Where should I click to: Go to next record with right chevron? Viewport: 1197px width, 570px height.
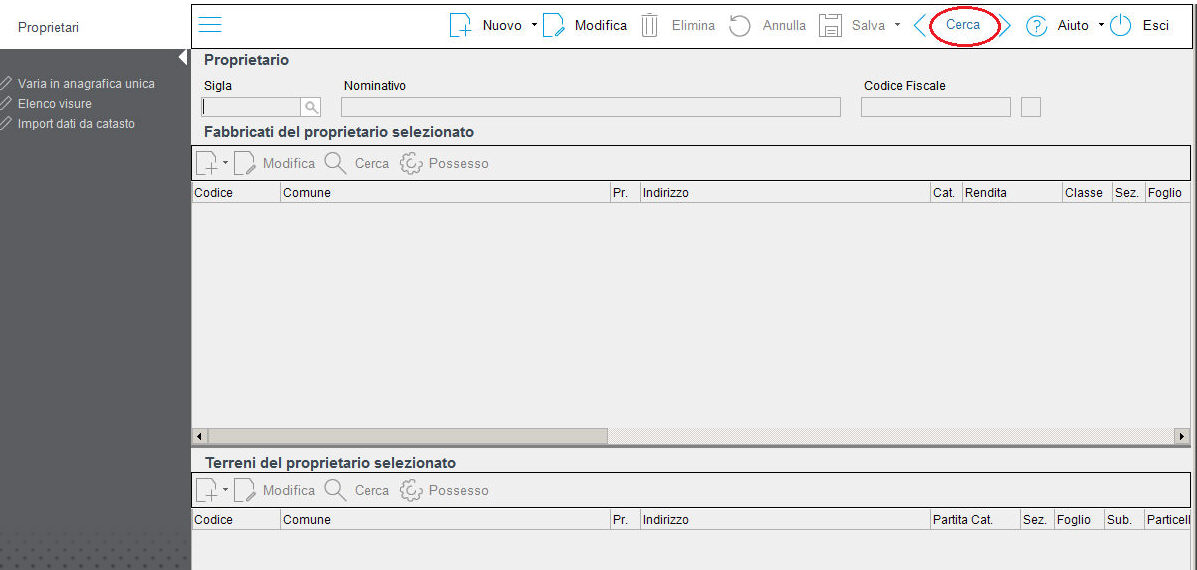pyautogui.click(x=1005, y=25)
